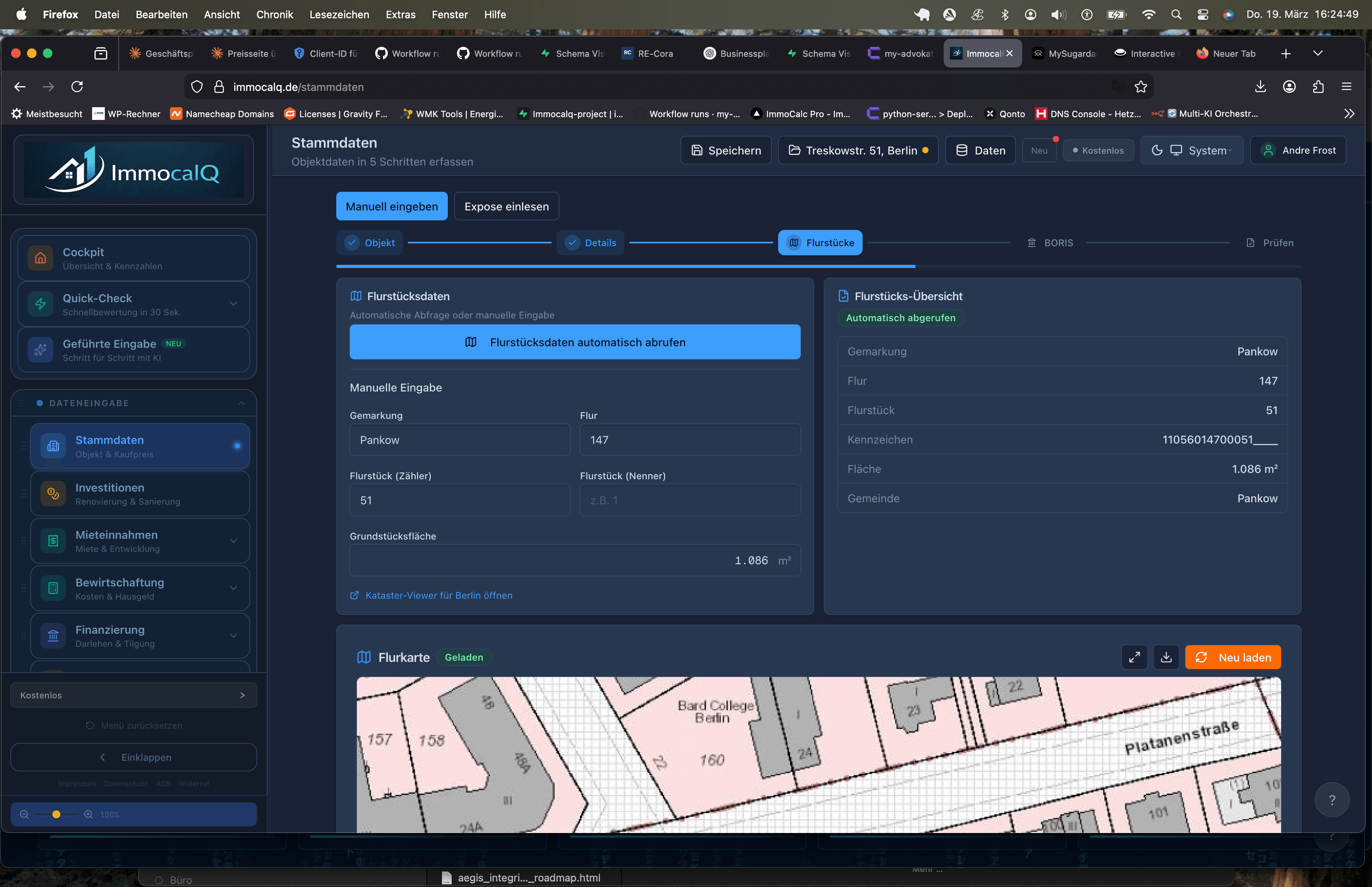Switch to Expose einlesen mode
Viewport: 1372px width, 887px height.
coord(506,206)
